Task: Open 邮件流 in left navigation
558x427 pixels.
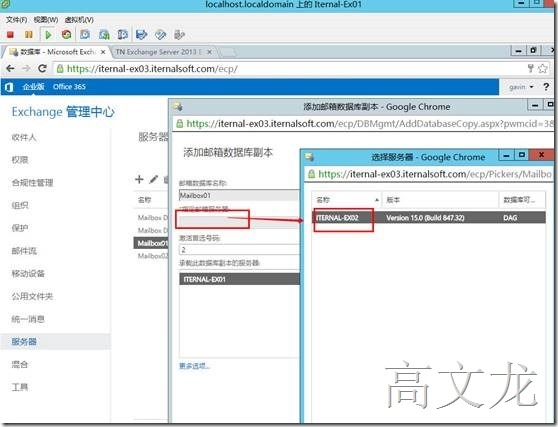Action: (x=24, y=251)
